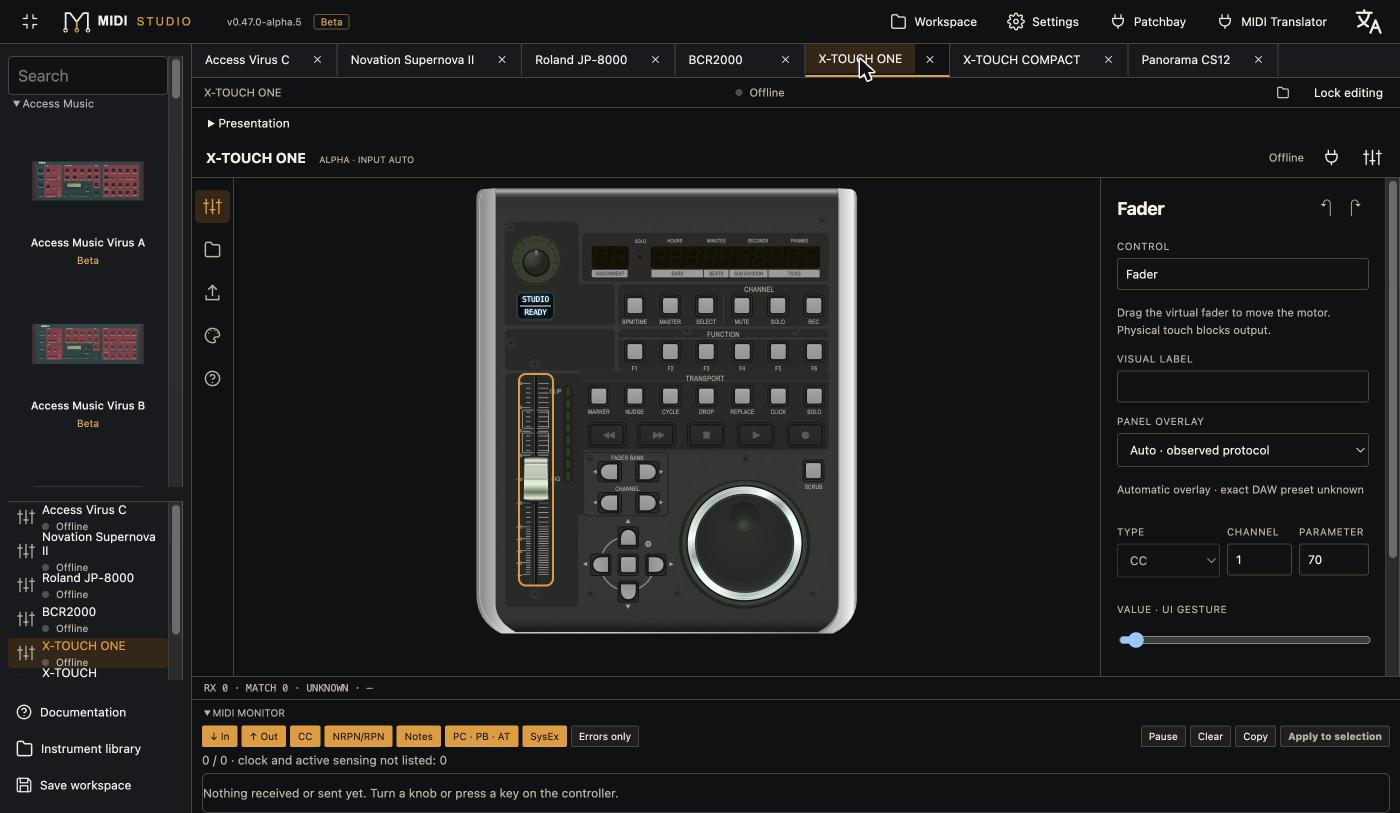Open the palette theme icon
This screenshot has height=813, width=1400.
pos(212,335)
